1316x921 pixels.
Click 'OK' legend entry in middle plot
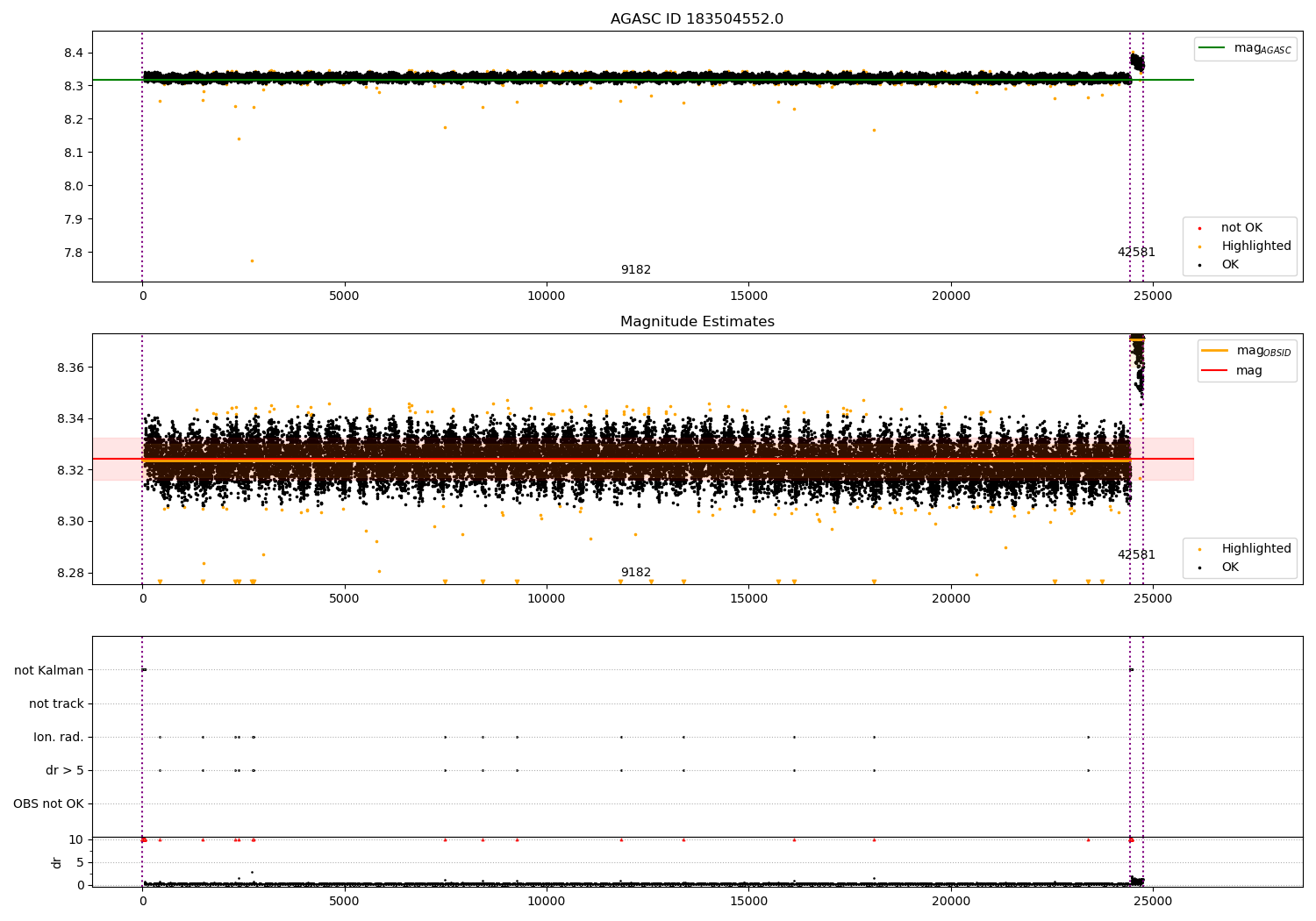1230,568
